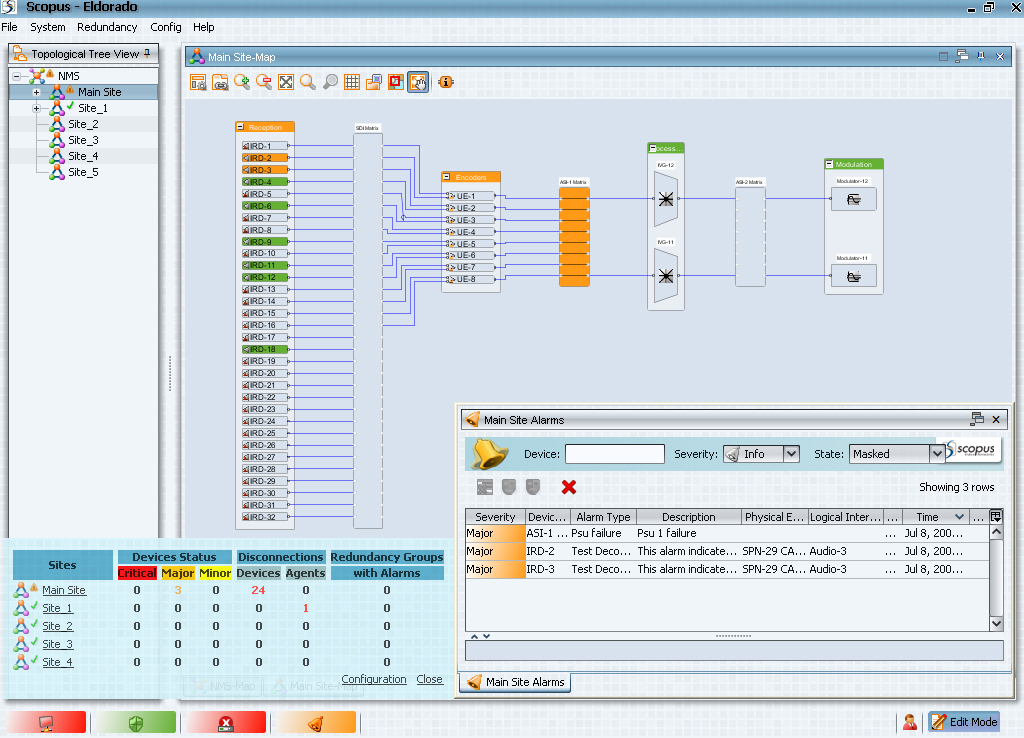Expand the Main Site tree node
This screenshot has width=1024, height=738.
tap(37, 92)
